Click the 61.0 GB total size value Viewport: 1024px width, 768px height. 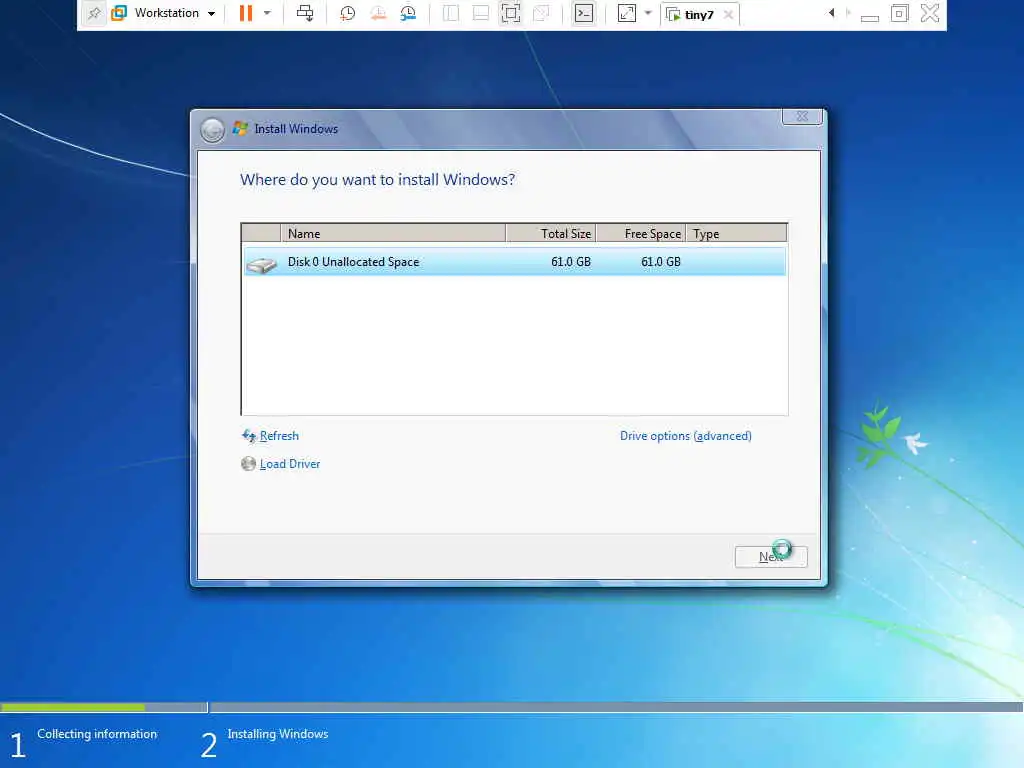coord(571,262)
